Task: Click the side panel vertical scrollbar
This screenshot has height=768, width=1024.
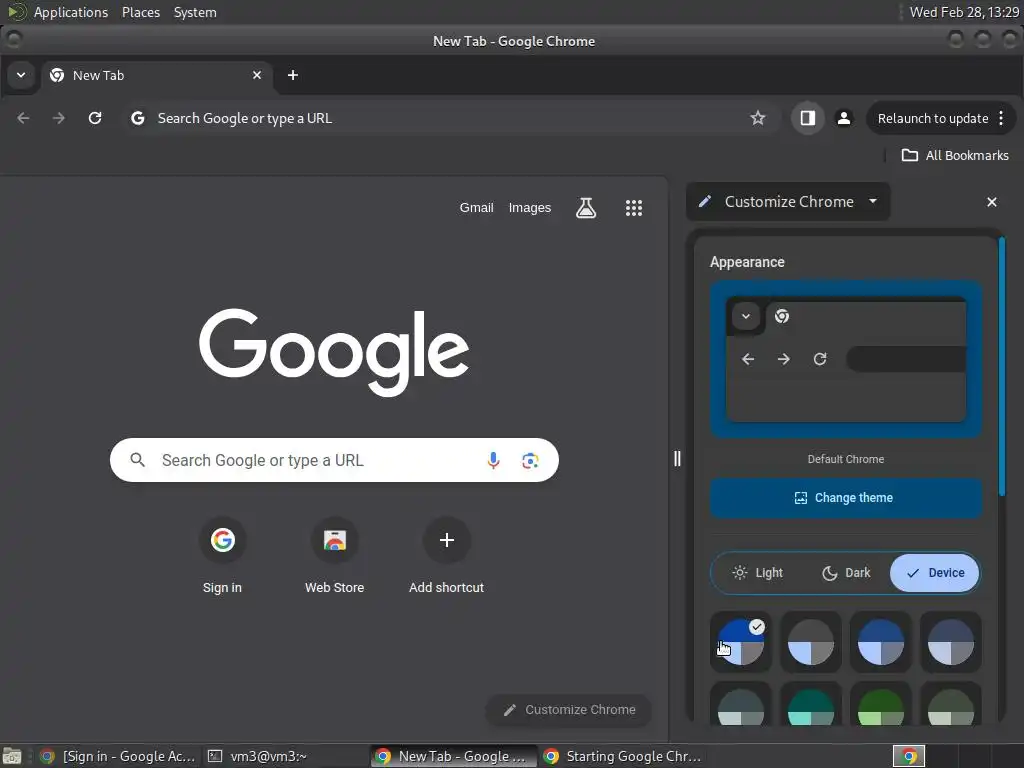Action: click(x=1002, y=367)
